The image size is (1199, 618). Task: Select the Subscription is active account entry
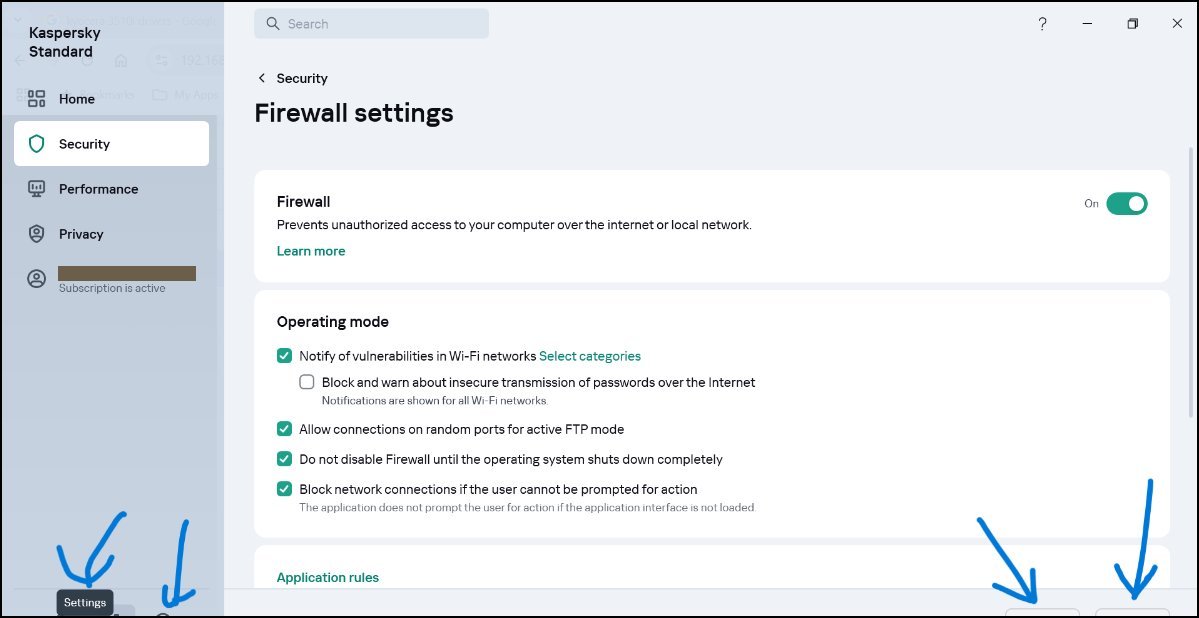coord(112,280)
